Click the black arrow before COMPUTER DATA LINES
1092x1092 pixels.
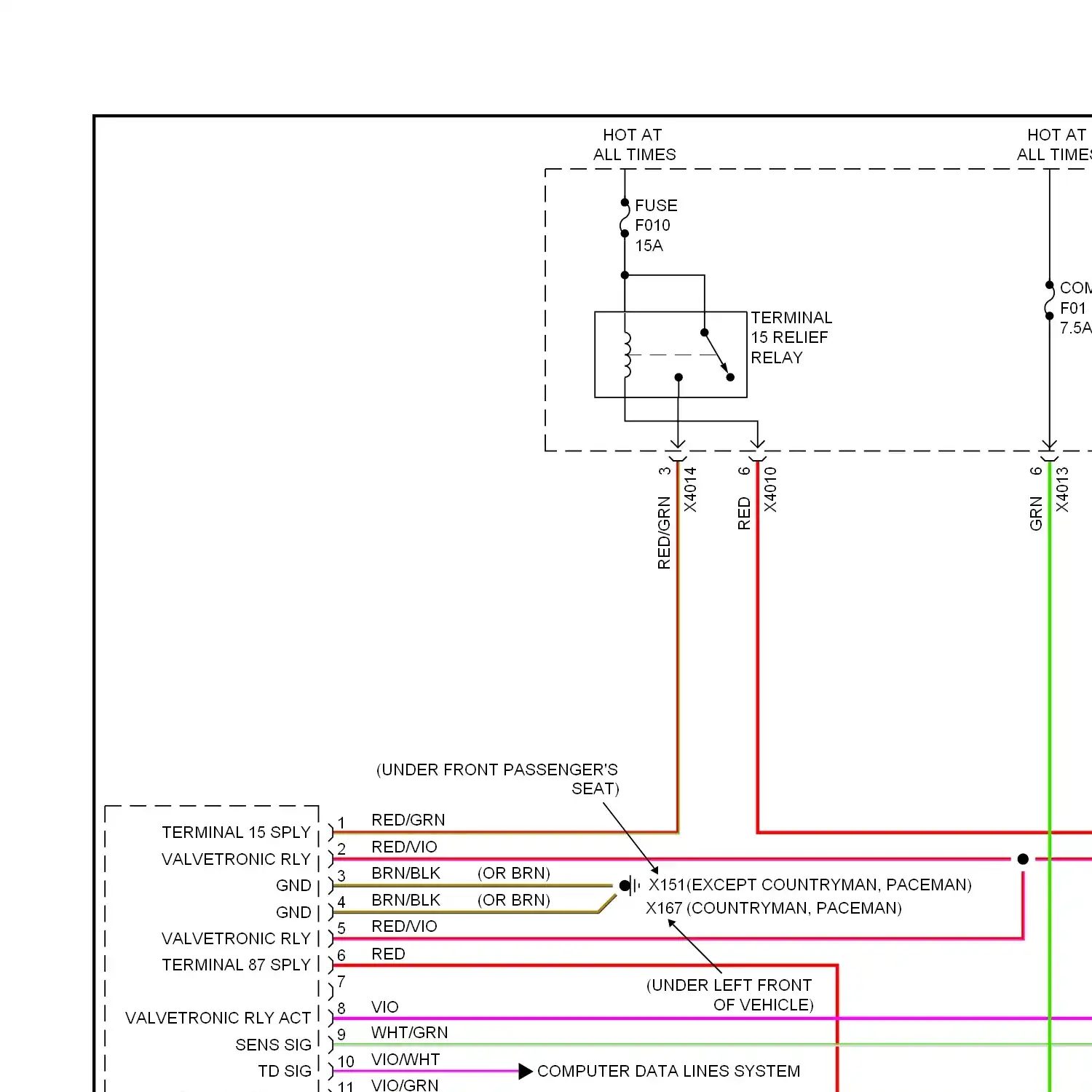(x=526, y=1071)
